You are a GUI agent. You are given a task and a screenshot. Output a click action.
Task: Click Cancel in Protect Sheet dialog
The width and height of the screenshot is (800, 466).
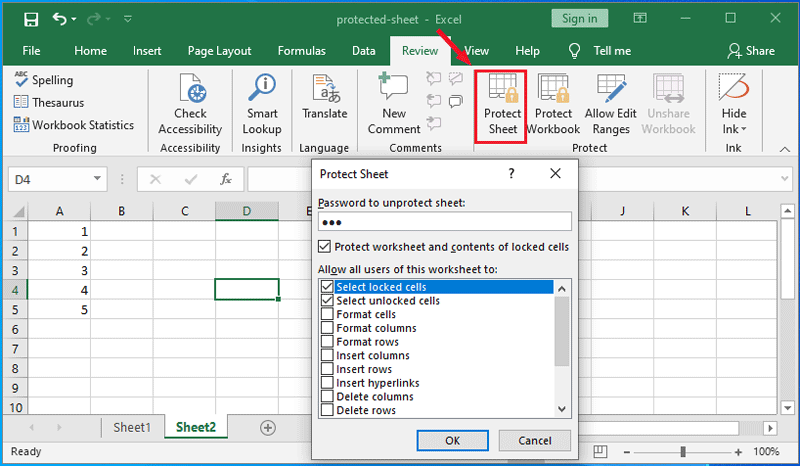(x=535, y=440)
